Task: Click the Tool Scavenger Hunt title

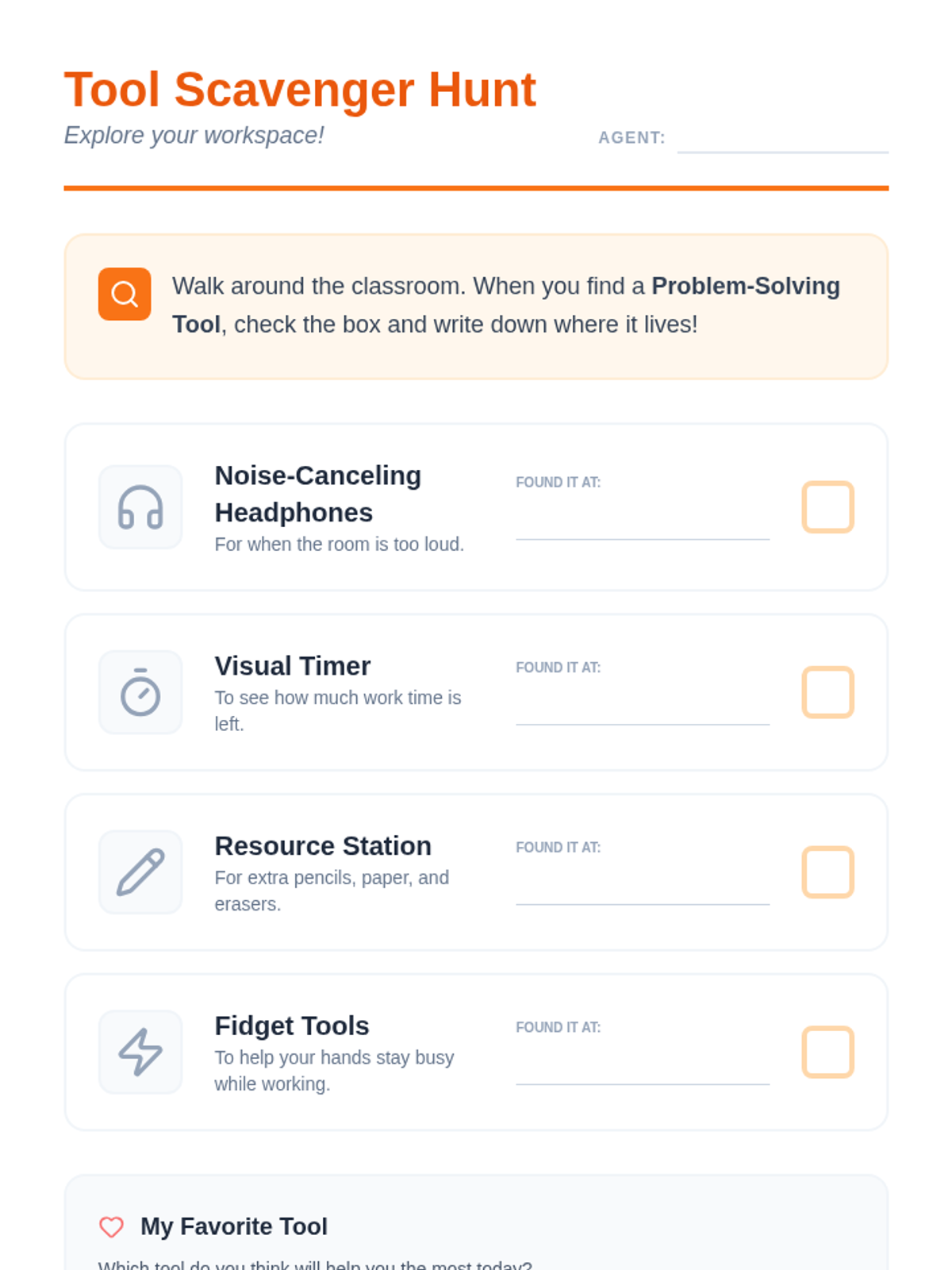Action: point(300,89)
